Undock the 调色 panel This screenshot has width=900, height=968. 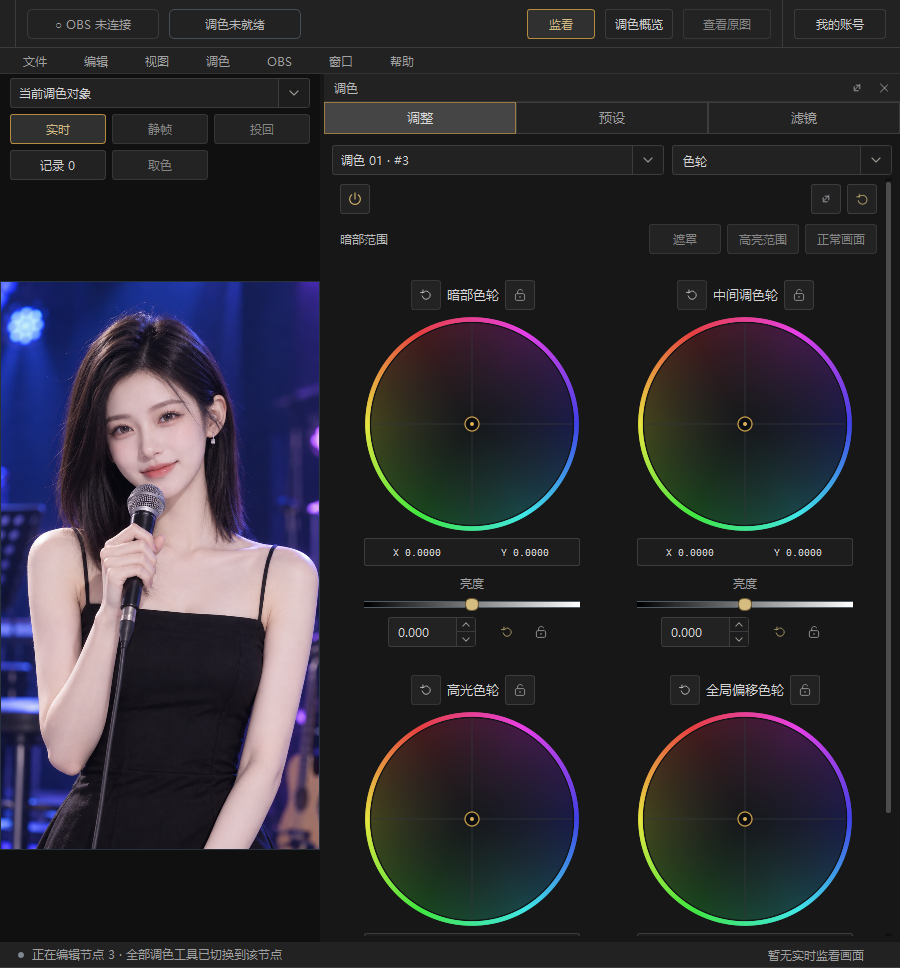tap(857, 88)
